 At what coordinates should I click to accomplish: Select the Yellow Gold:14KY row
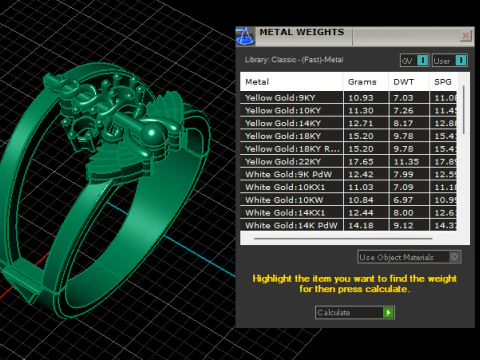tap(349, 123)
